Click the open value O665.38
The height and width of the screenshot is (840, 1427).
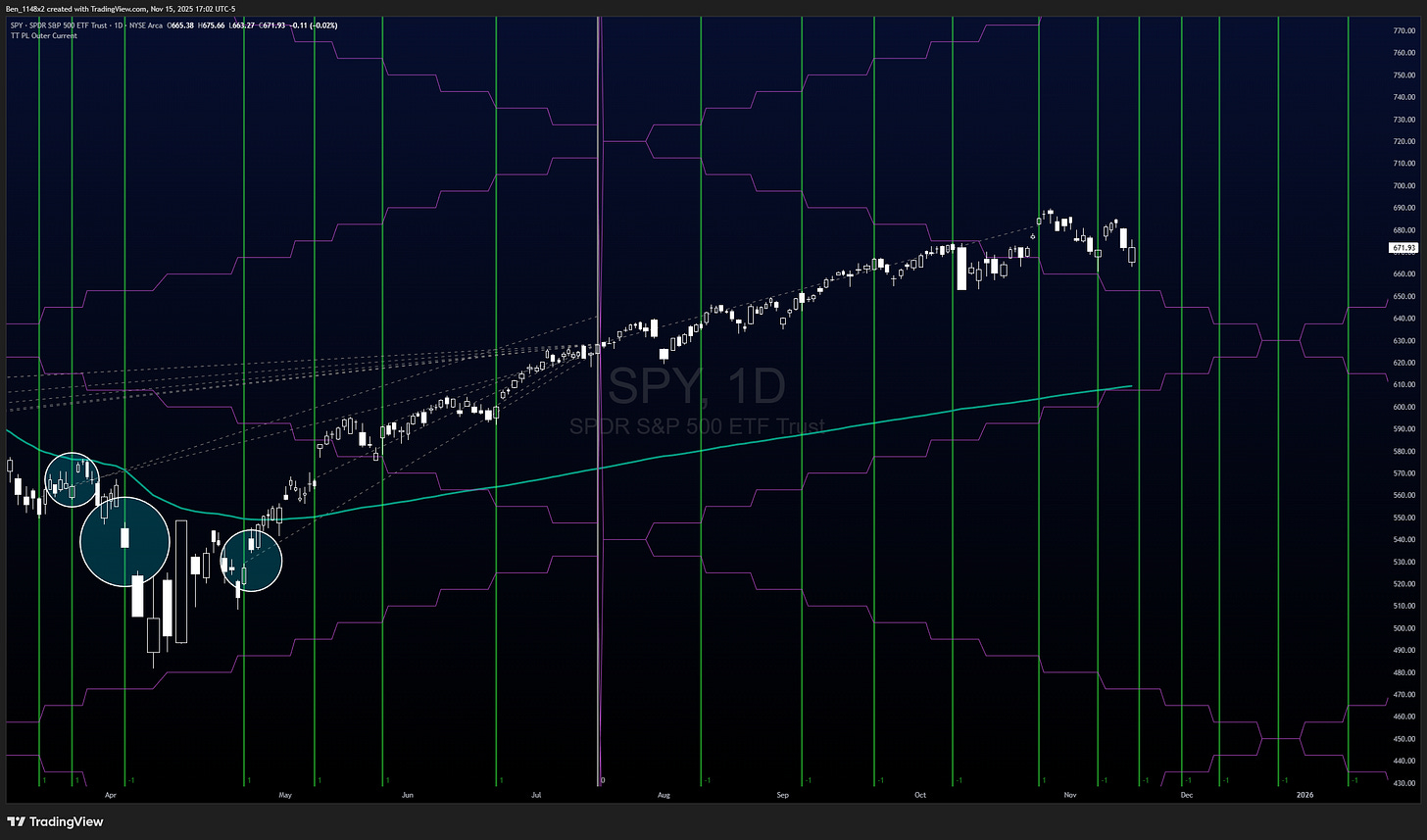pos(180,25)
